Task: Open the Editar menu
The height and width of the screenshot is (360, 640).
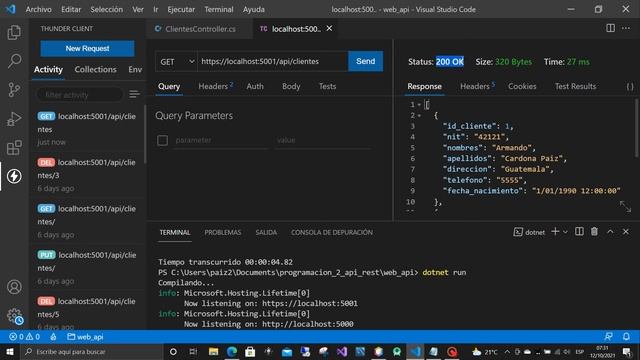Action: [x=71, y=9]
